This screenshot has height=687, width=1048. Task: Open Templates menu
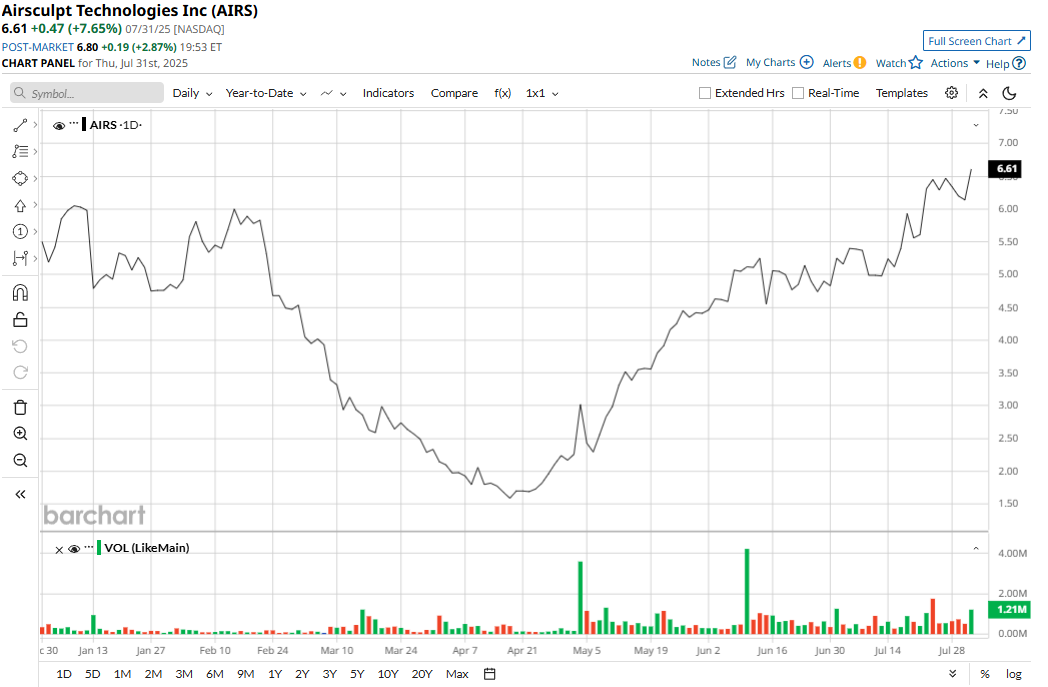click(x=902, y=93)
